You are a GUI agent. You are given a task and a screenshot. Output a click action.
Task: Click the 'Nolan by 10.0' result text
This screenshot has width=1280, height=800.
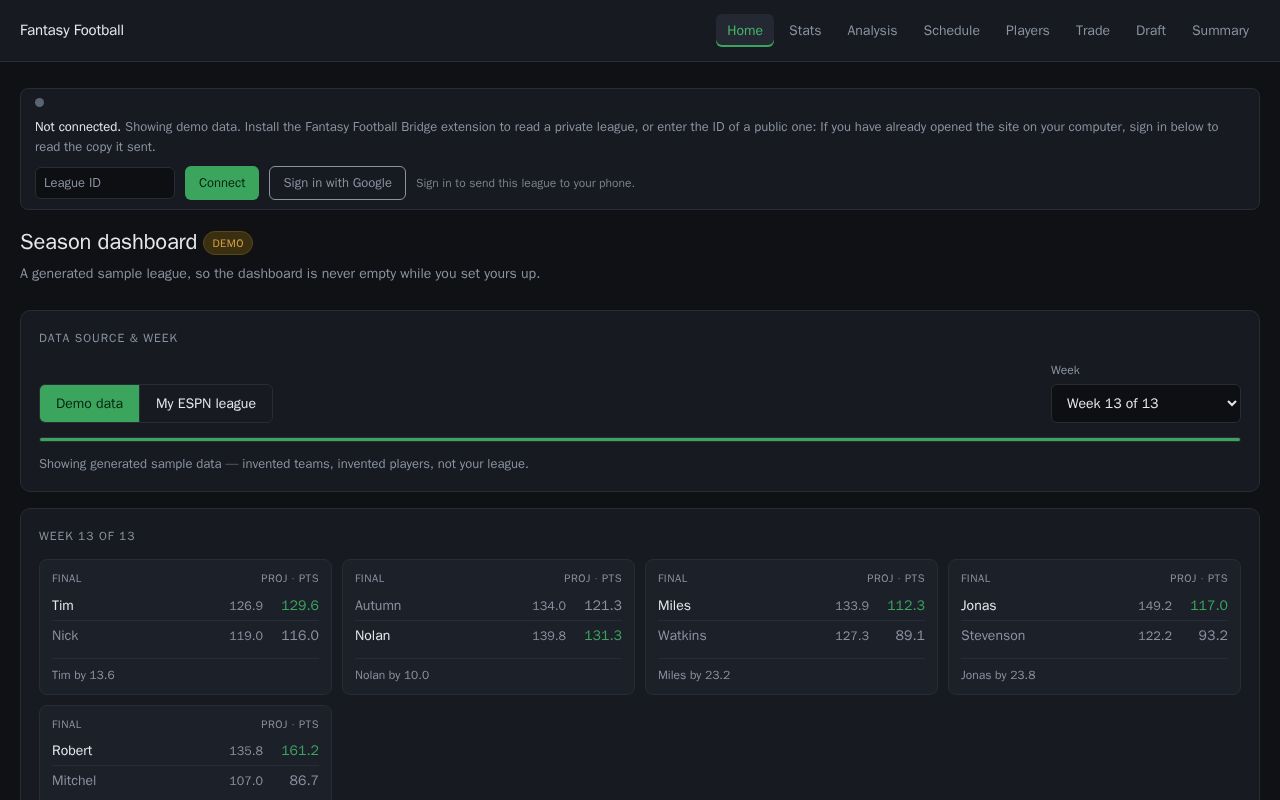click(392, 675)
